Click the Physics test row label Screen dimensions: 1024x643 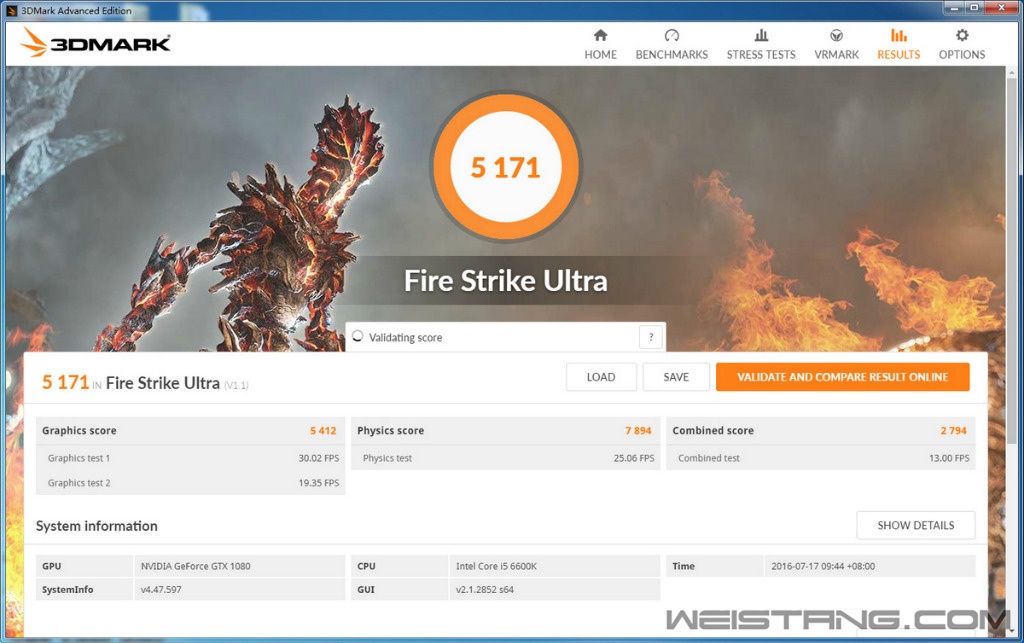pos(387,458)
